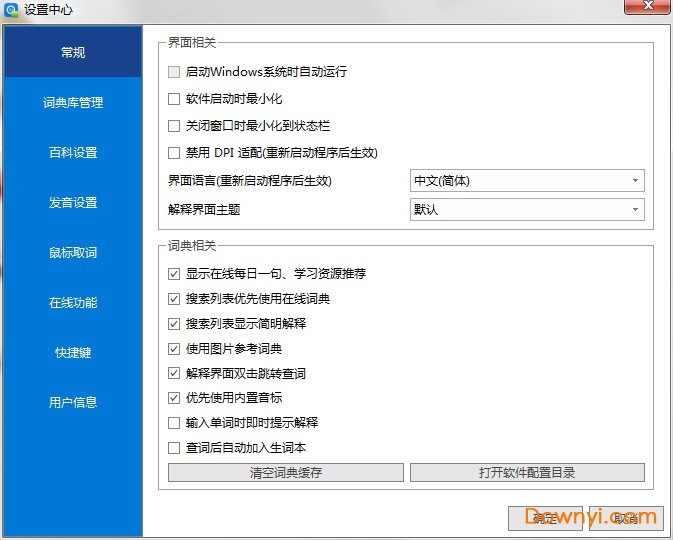Open 用户信息 page

[x=73, y=402]
